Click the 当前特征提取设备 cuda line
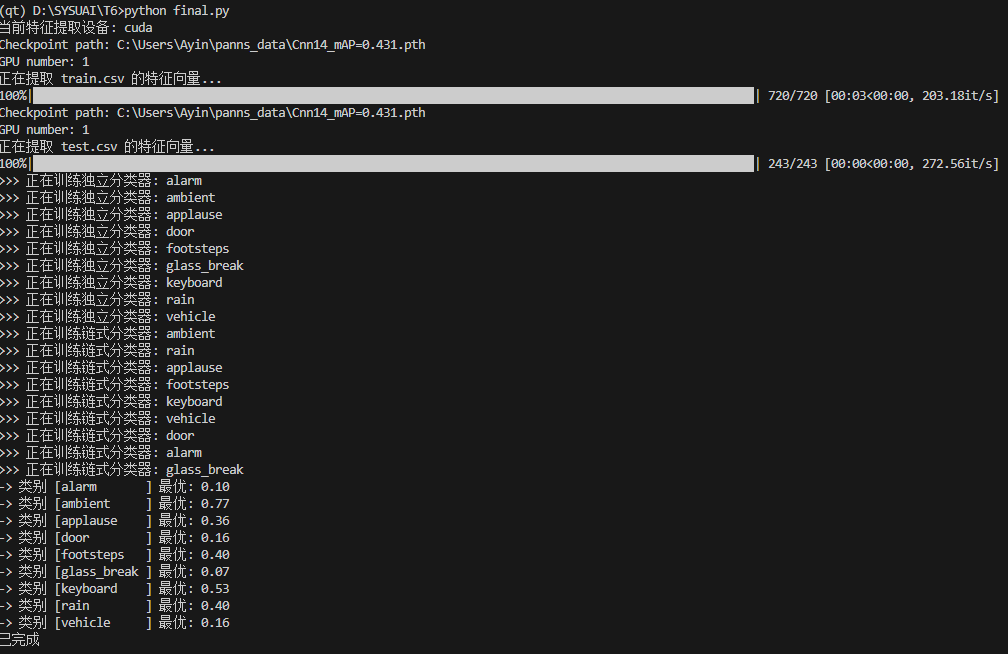 pos(76,28)
